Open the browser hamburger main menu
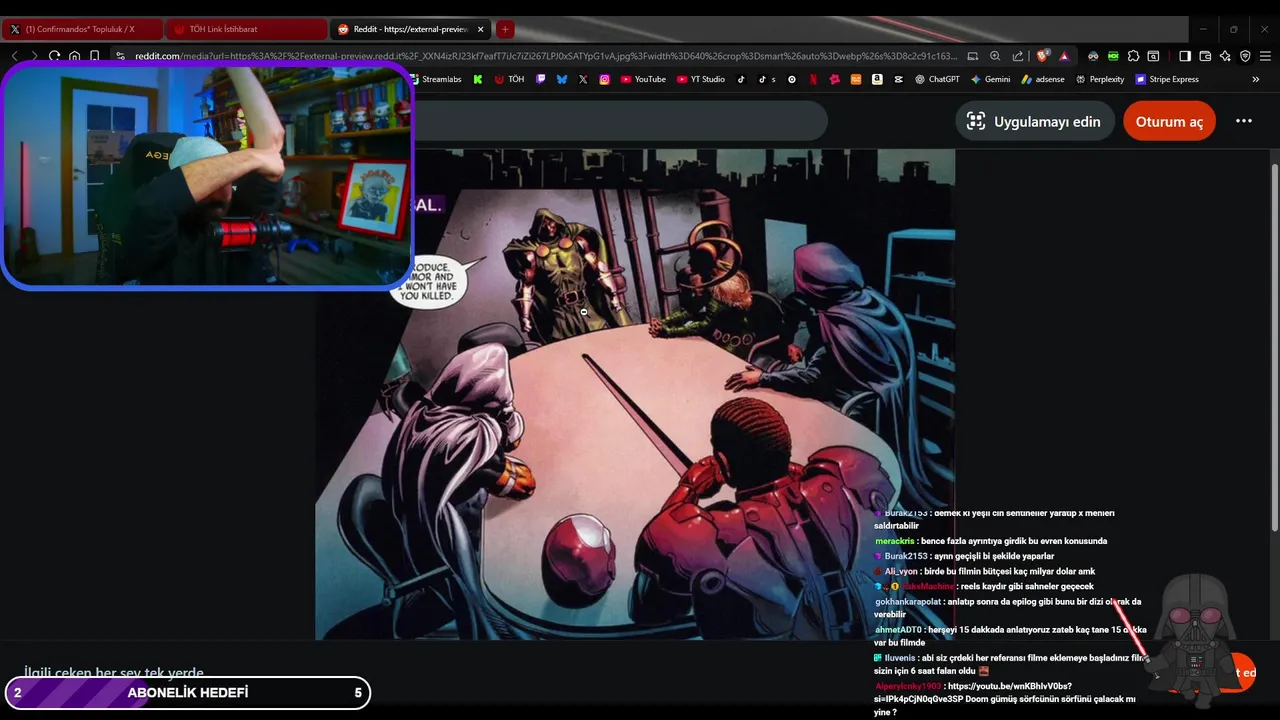Screen dimensions: 1280x720 (1265, 56)
